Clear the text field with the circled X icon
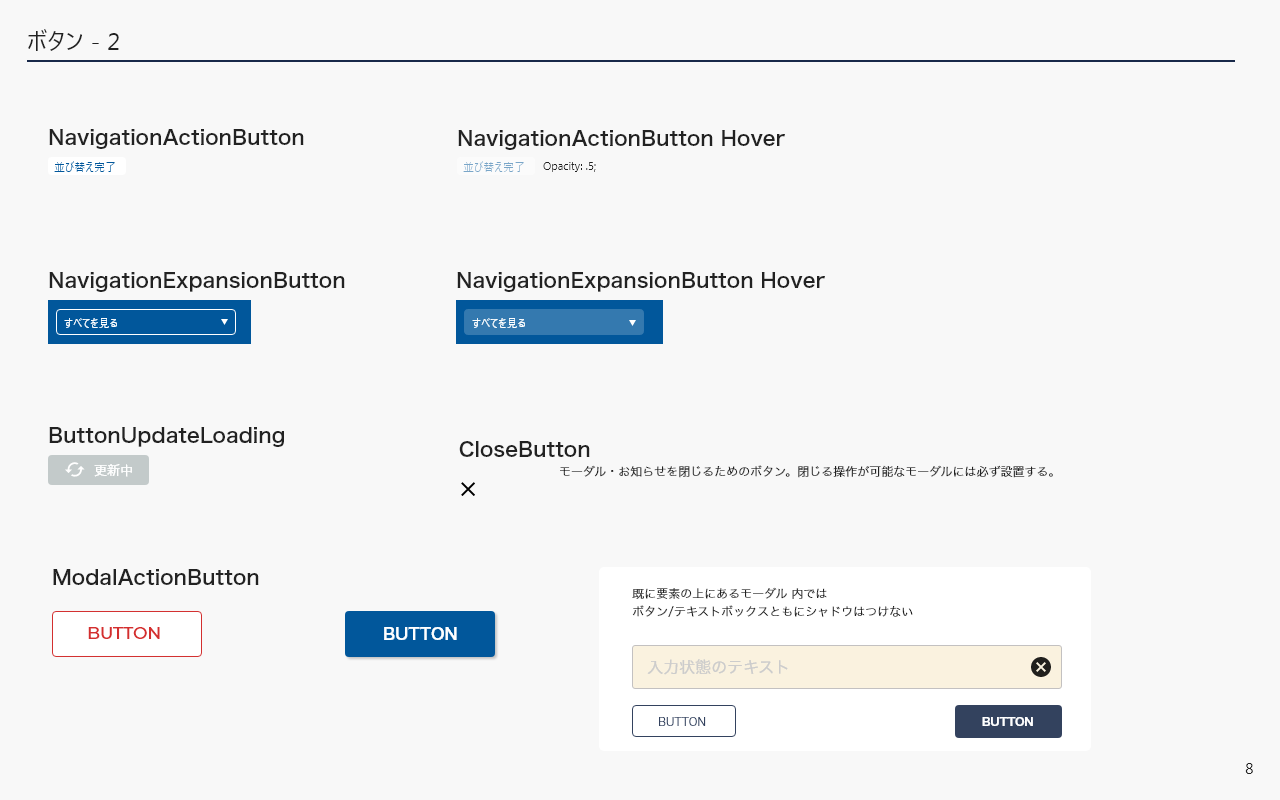Screen dimensions: 1280x800 point(1041,667)
